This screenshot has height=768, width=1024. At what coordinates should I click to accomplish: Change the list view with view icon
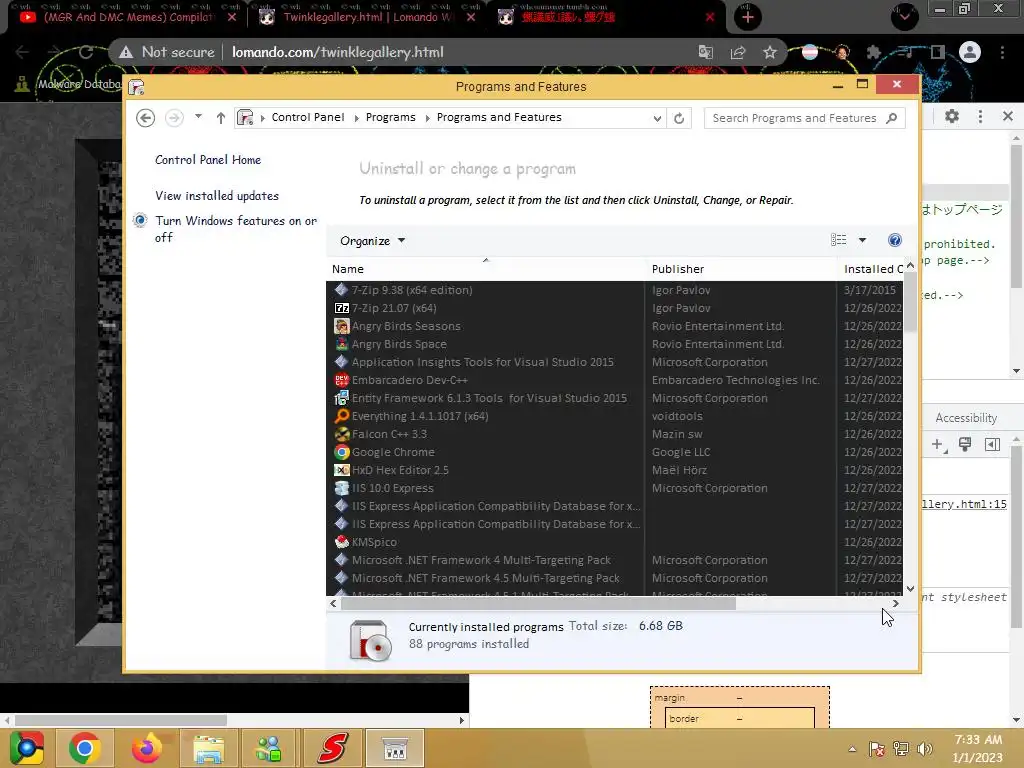pyautogui.click(x=839, y=240)
